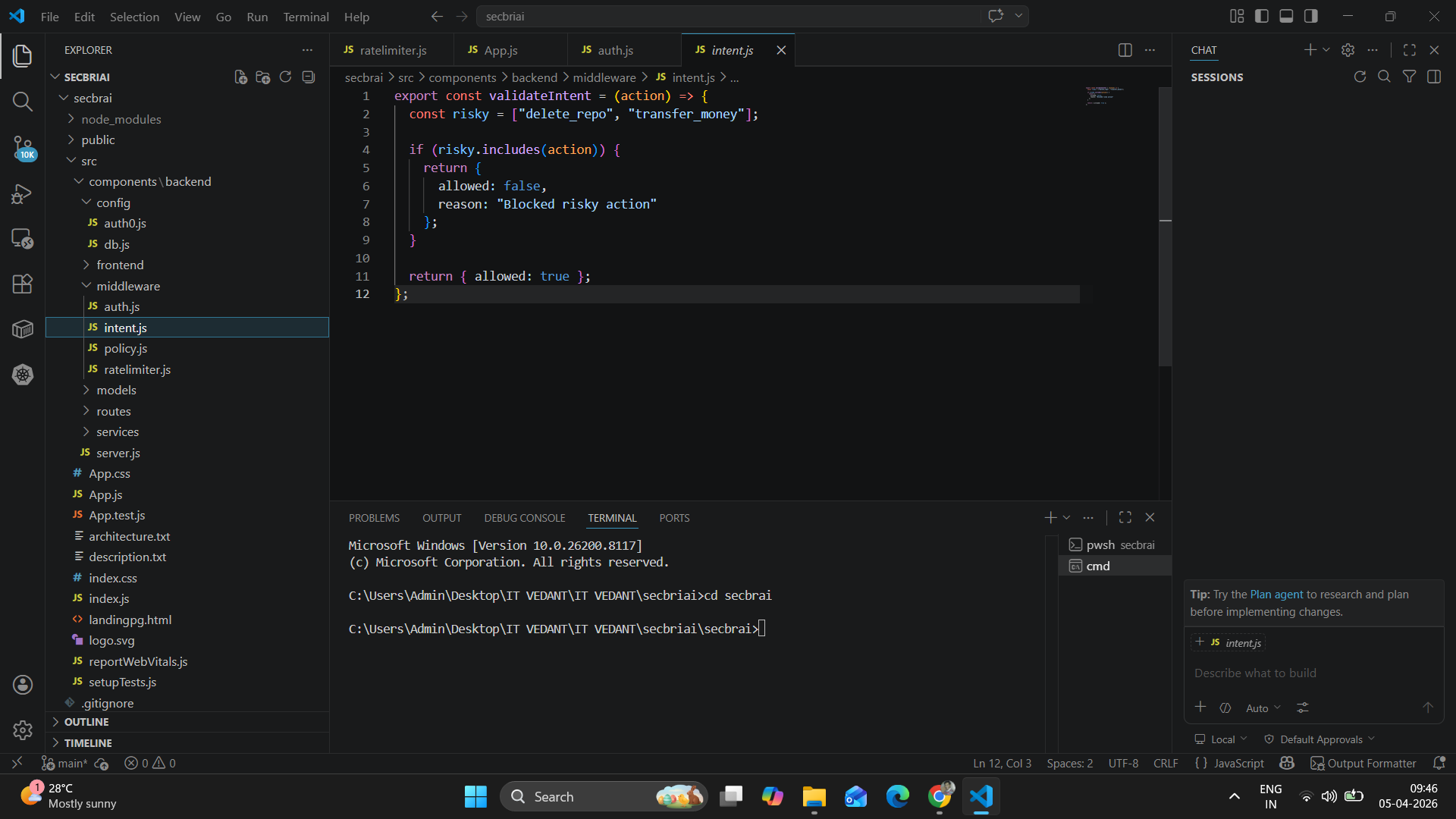
Task: Open chat settings gear icon
Action: tap(1348, 50)
